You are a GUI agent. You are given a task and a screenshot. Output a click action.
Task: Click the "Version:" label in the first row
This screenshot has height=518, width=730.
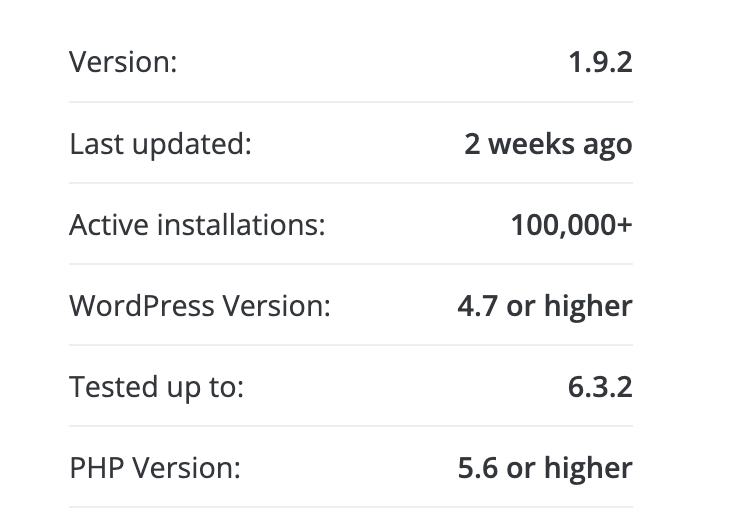tap(123, 63)
